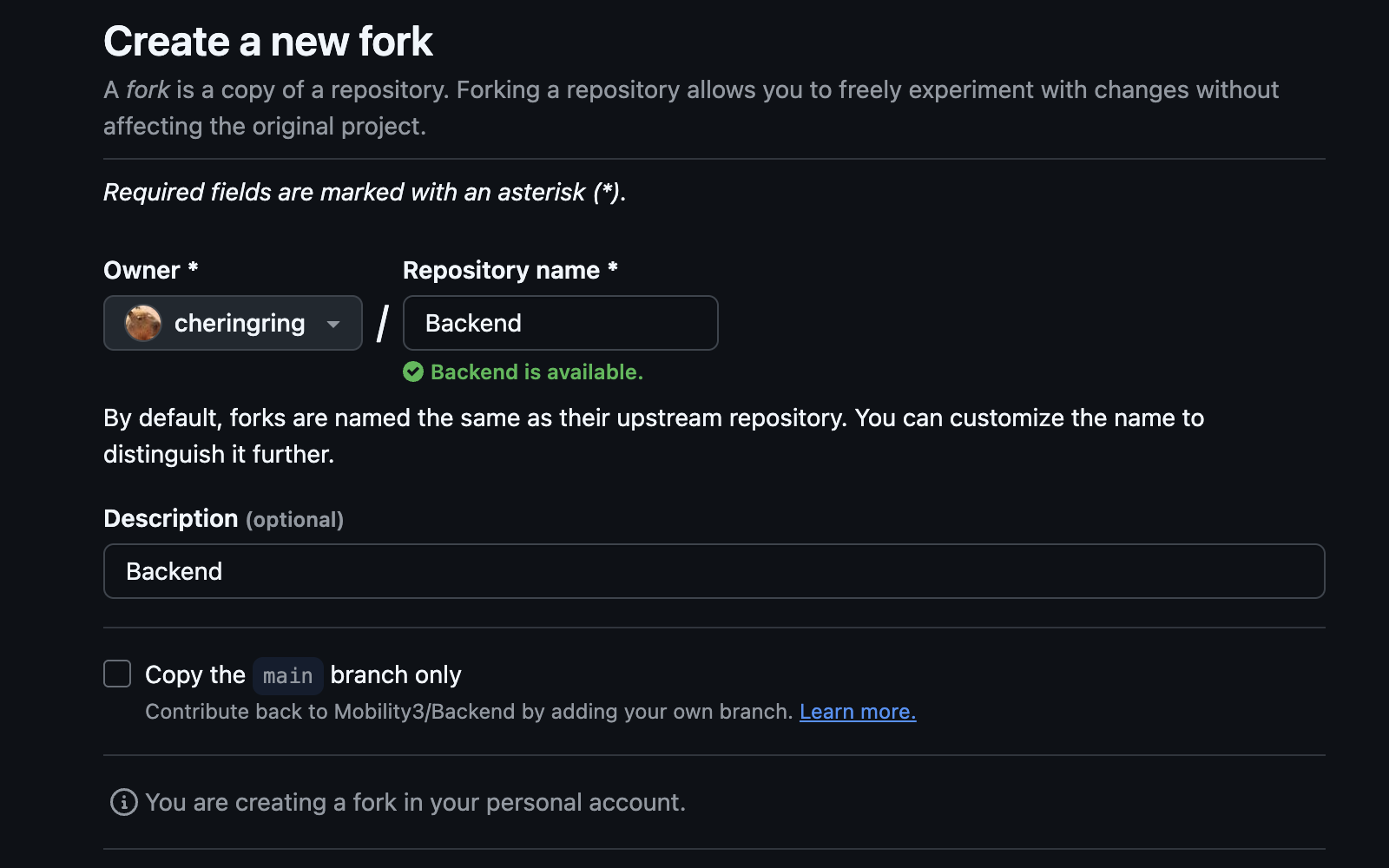Click into the Description text field
Image resolution: width=1389 pixels, height=868 pixels.
pos(714,571)
